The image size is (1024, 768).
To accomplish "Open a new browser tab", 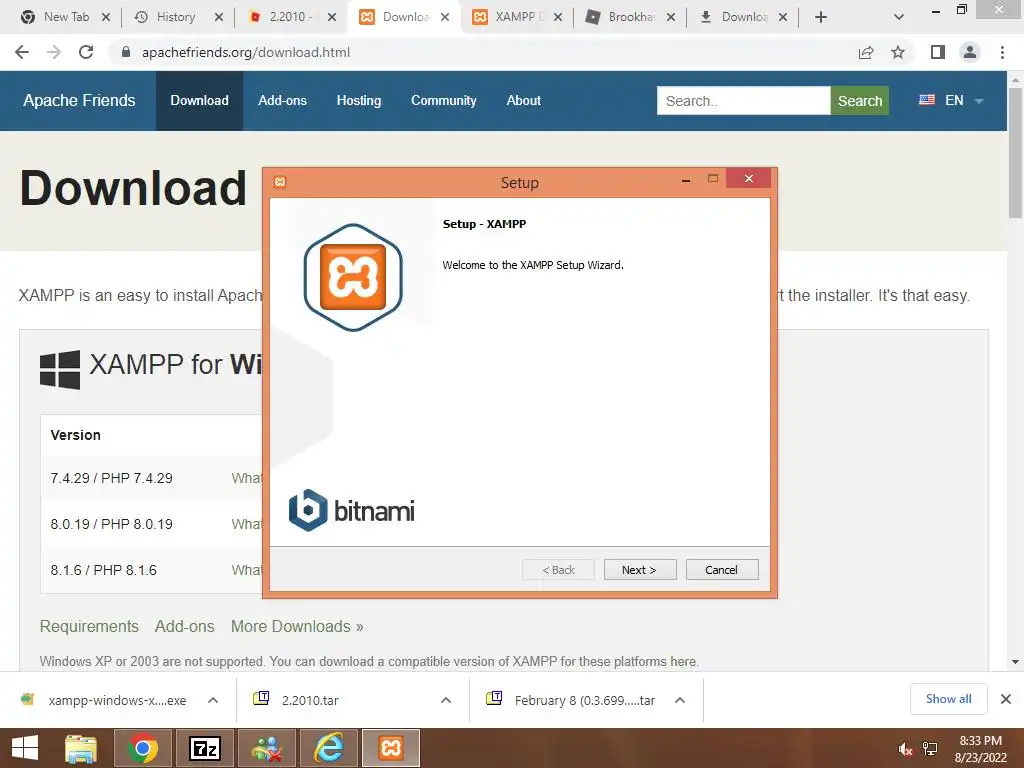I will pyautogui.click(x=821, y=18).
